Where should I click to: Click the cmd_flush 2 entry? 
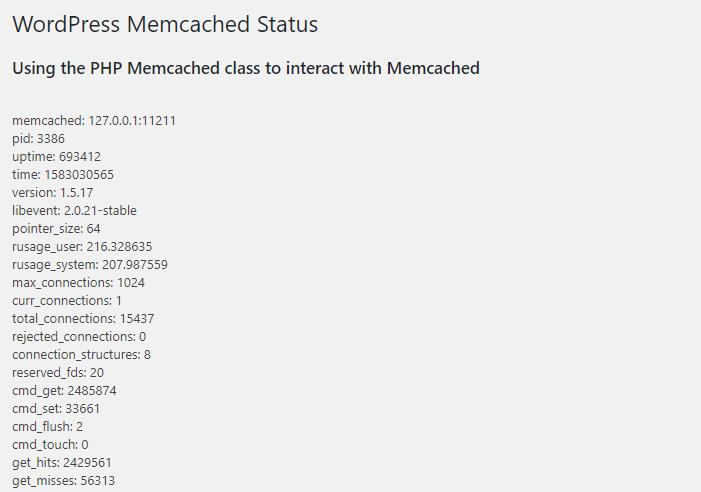point(47,427)
